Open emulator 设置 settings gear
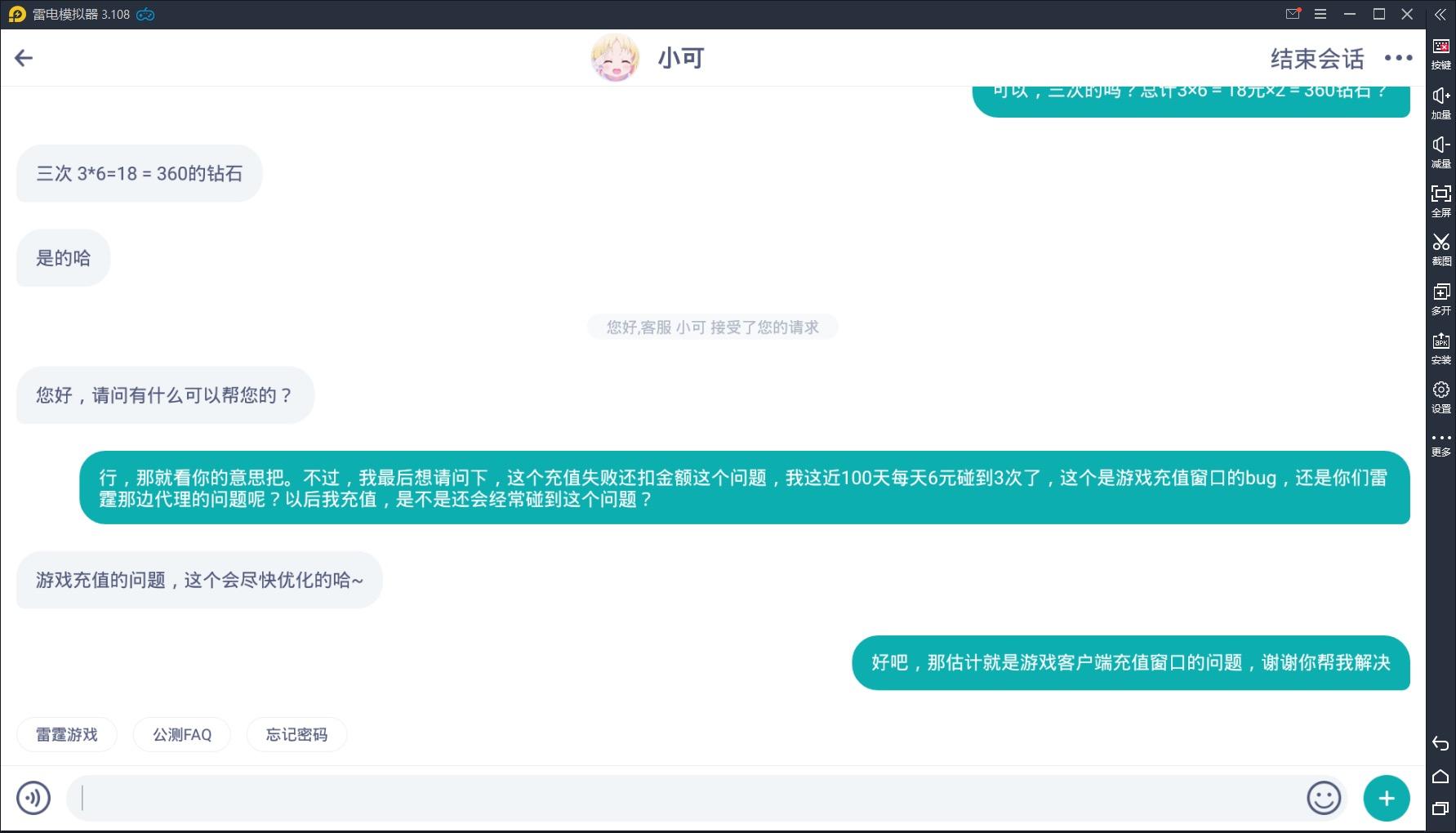The height and width of the screenshot is (833, 1456). [x=1441, y=397]
